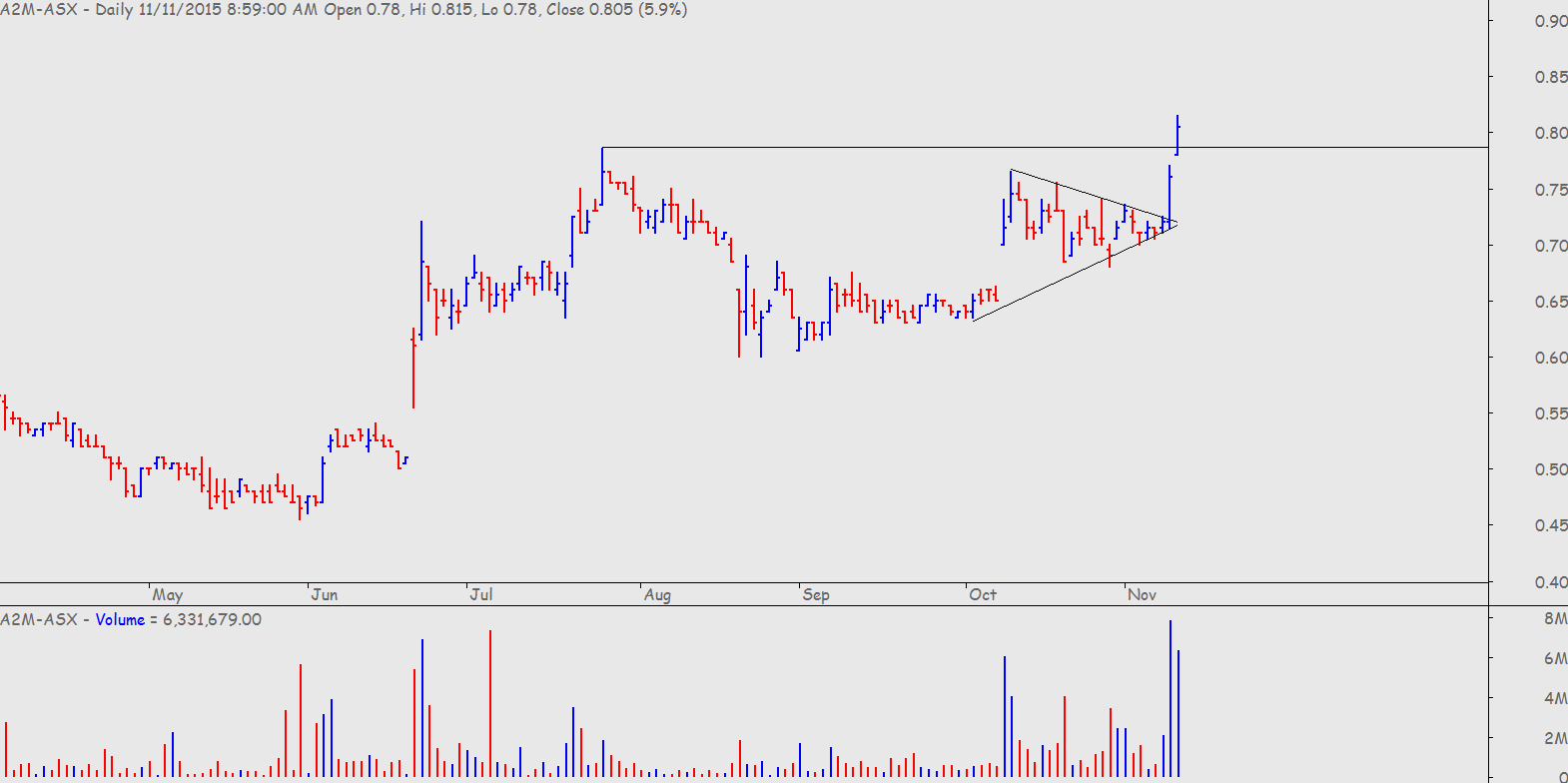Select the horizontal resistance line near 0.79
Image resolution: width=1568 pixels, height=783 pixels.
(1045, 148)
